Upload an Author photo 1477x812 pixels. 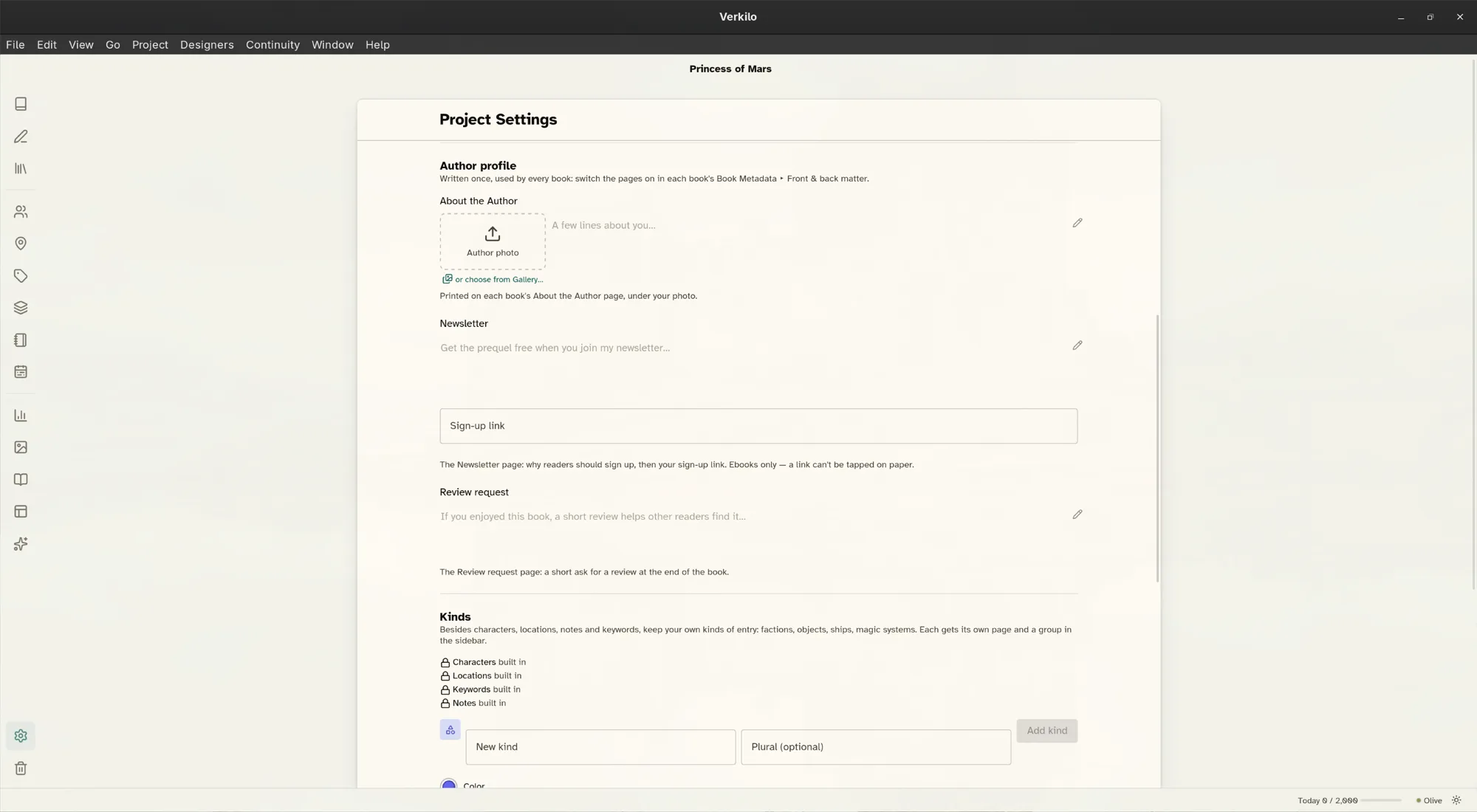click(x=493, y=241)
